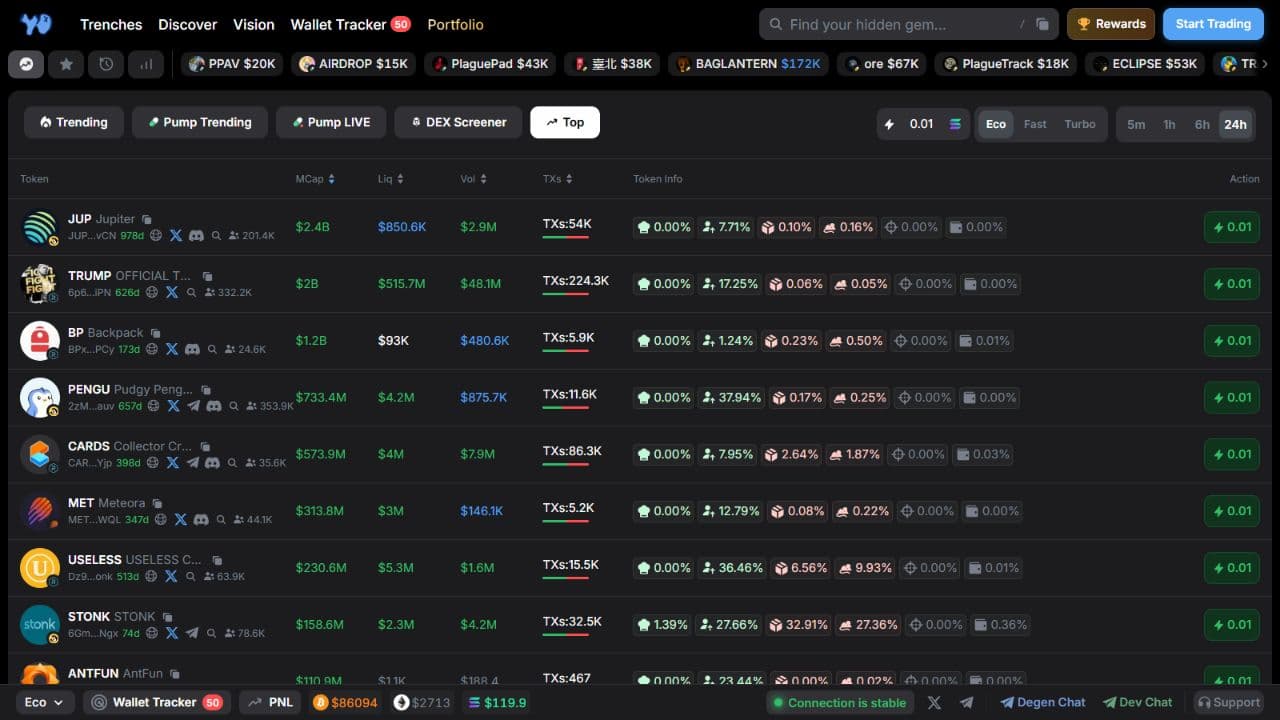
Task: Open the X link for TRUMP token
Action: pos(172,293)
